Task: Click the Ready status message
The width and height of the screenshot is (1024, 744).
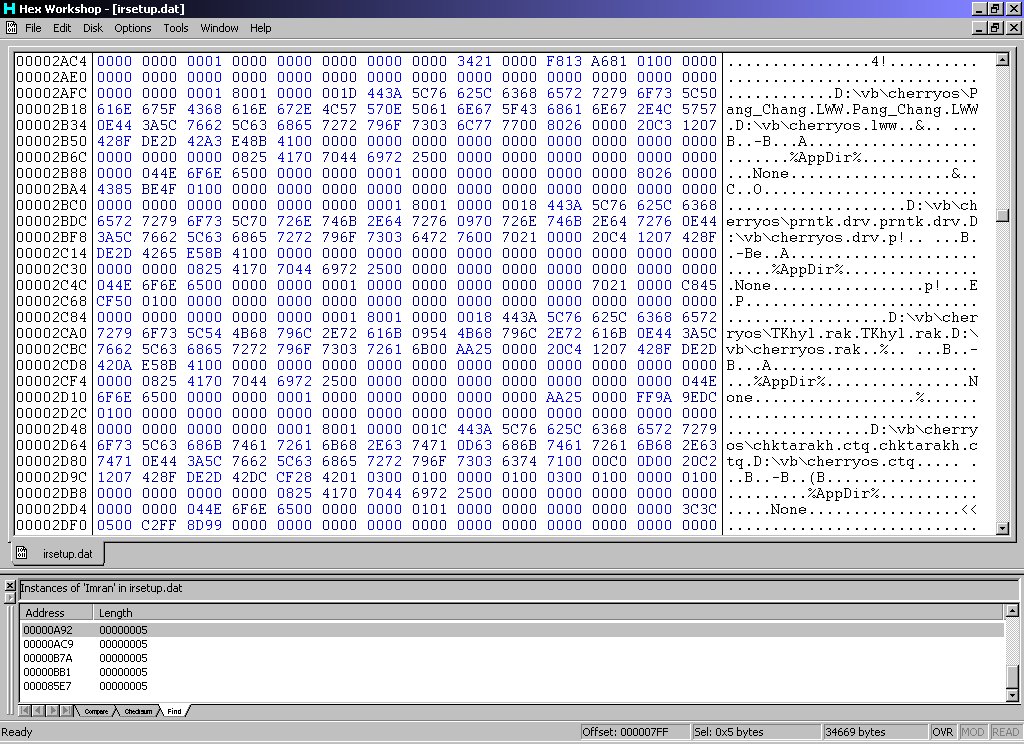Action: tap(17, 732)
